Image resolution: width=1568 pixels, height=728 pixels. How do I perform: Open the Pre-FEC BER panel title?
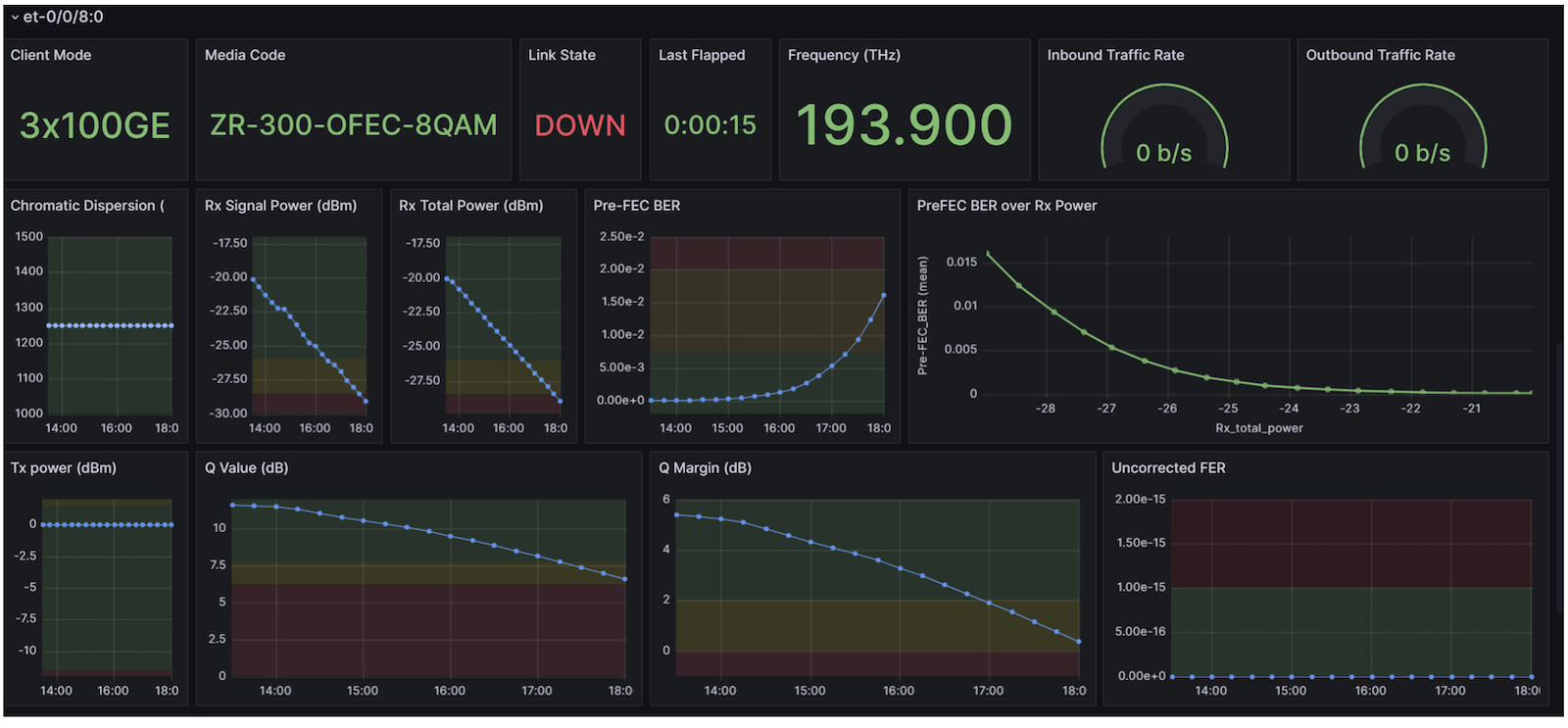(x=636, y=206)
